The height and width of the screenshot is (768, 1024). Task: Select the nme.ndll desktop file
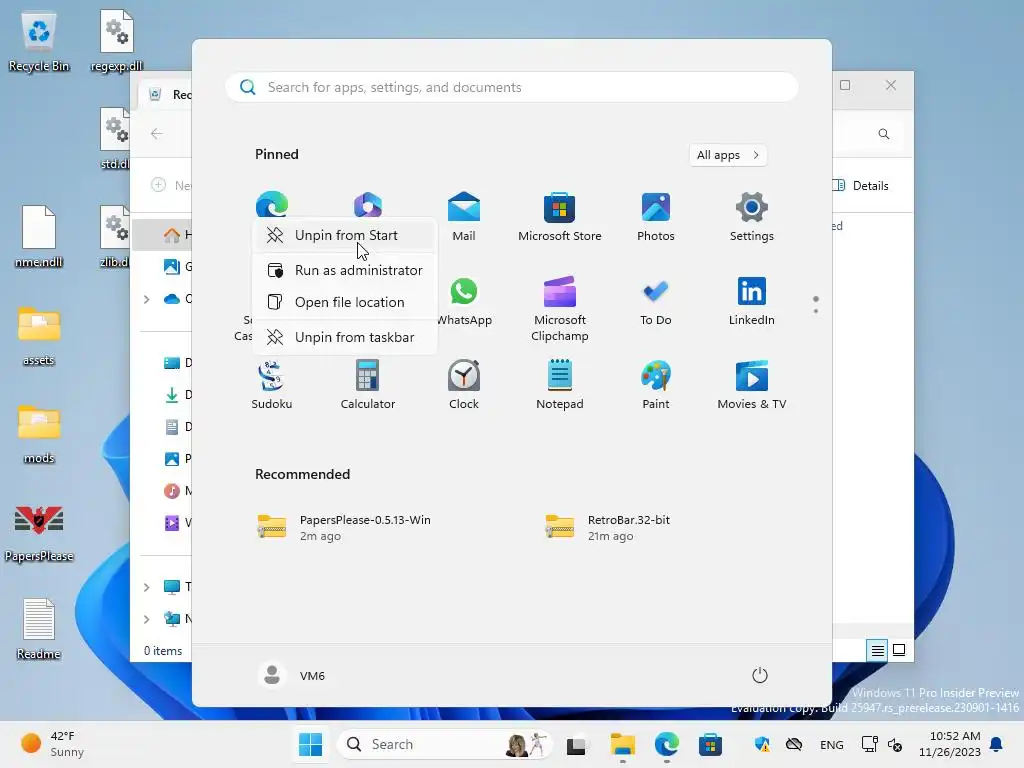pyautogui.click(x=39, y=236)
